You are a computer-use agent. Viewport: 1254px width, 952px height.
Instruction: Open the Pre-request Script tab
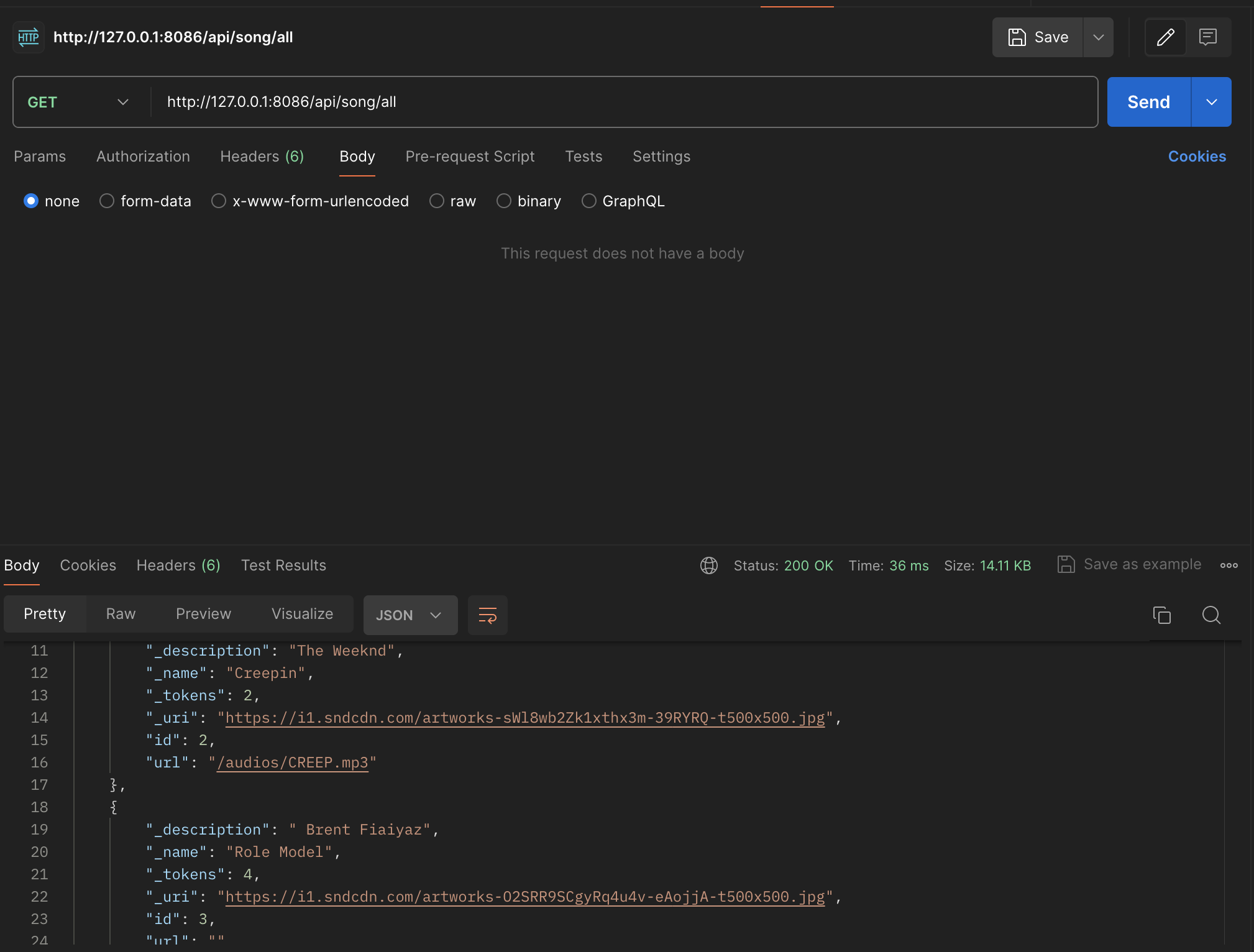point(470,157)
